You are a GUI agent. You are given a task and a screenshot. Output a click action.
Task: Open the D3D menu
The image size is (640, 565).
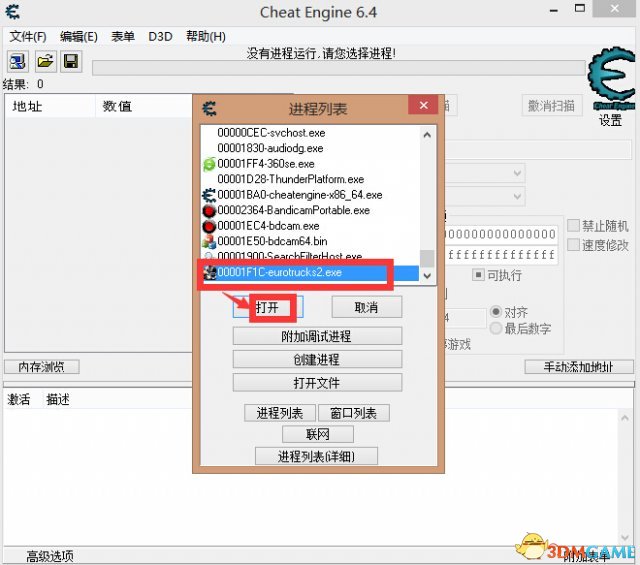tap(160, 37)
